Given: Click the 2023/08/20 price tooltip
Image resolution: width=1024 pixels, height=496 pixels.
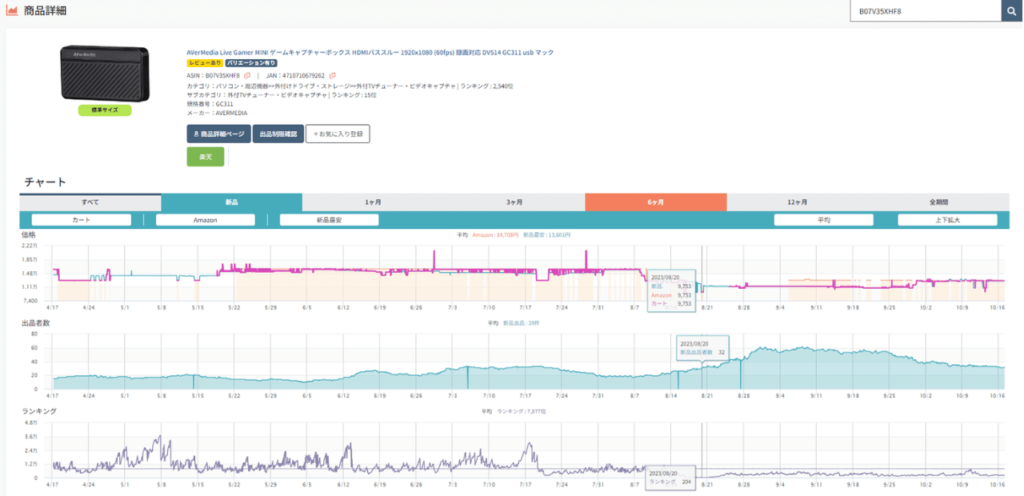Looking at the screenshot, I should coord(671,291).
